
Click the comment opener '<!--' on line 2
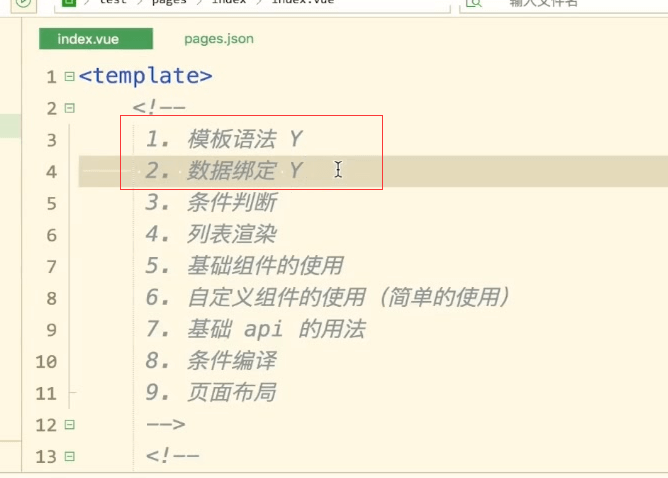159,107
